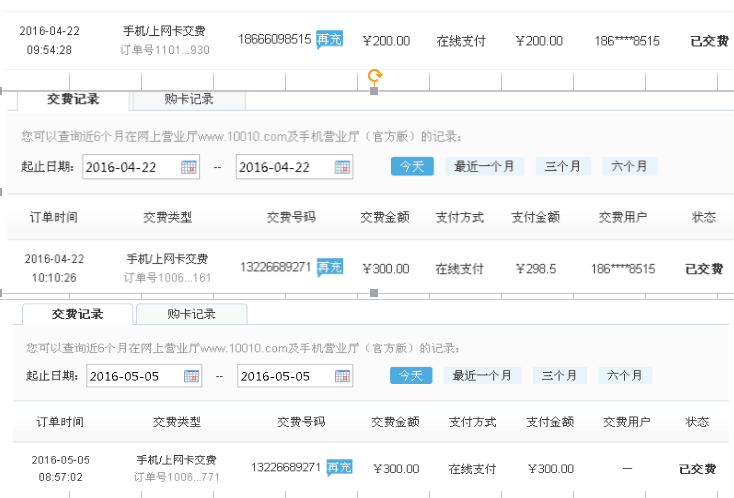Image resolution: width=734 pixels, height=498 pixels.
Task: Select 交费记录 tab above 2016-05-05 dates
Action: pyautogui.click(x=78, y=314)
